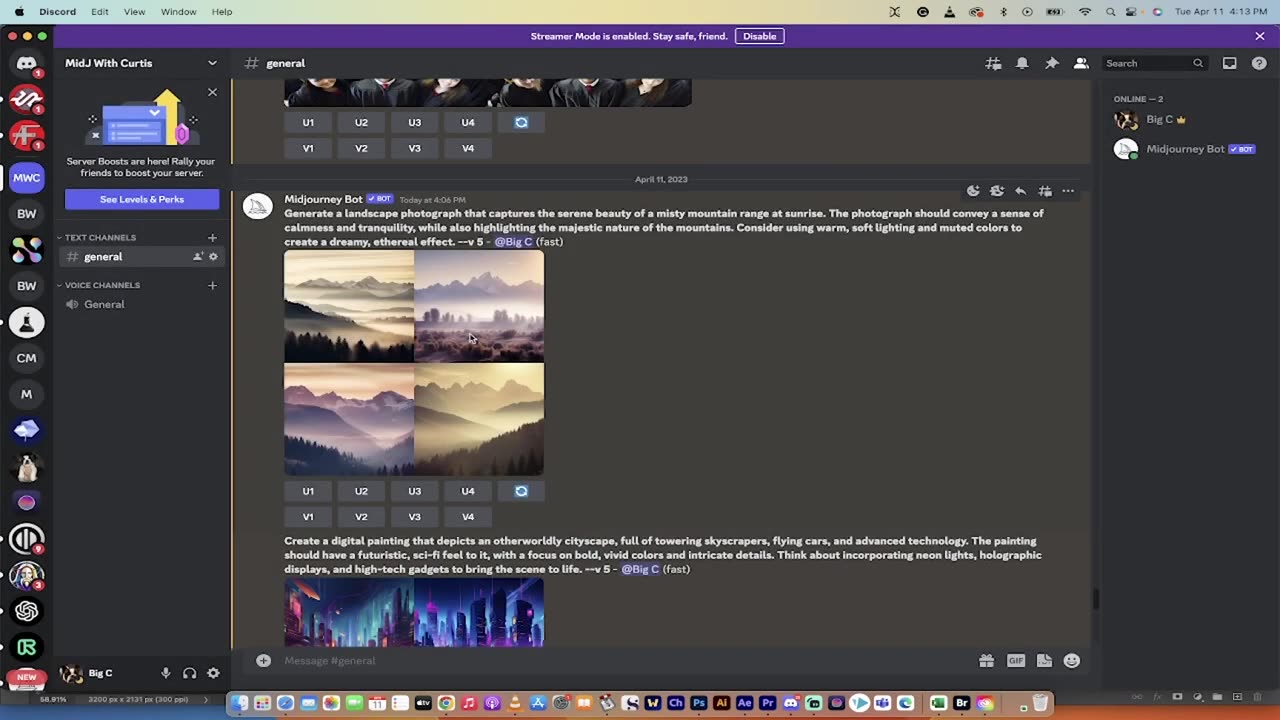Disable Streamer Mode

(759, 36)
